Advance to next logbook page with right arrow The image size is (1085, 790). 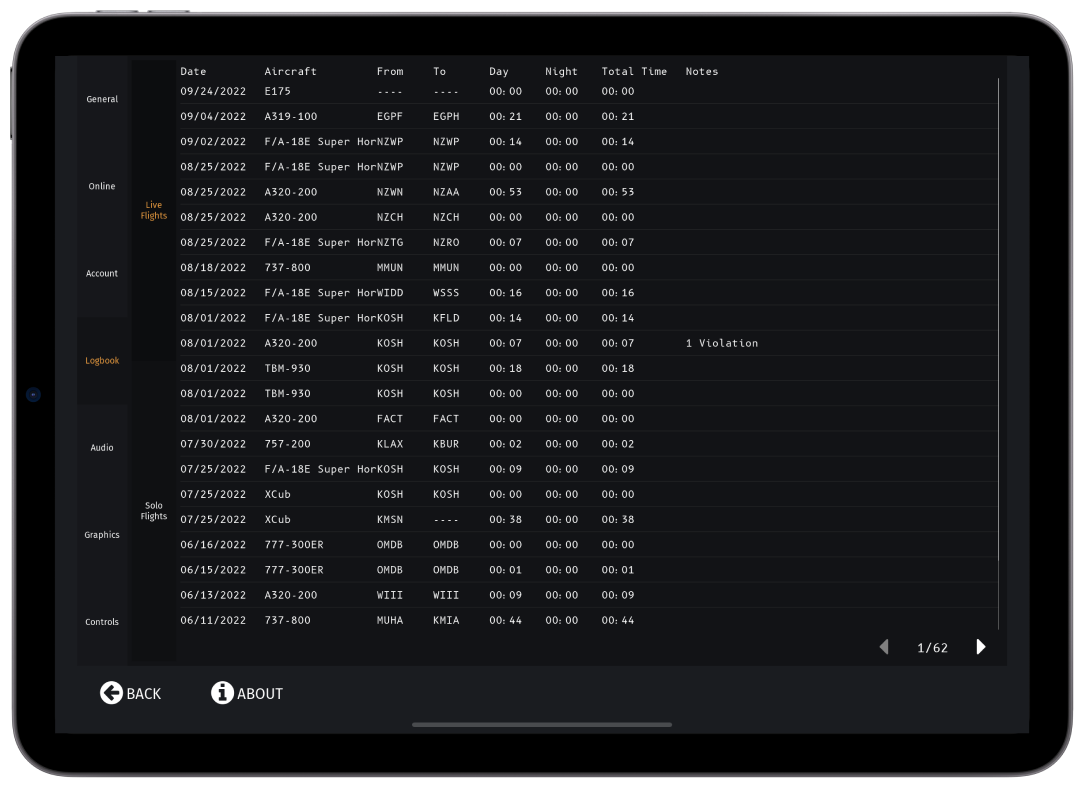click(x=980, y=647)
